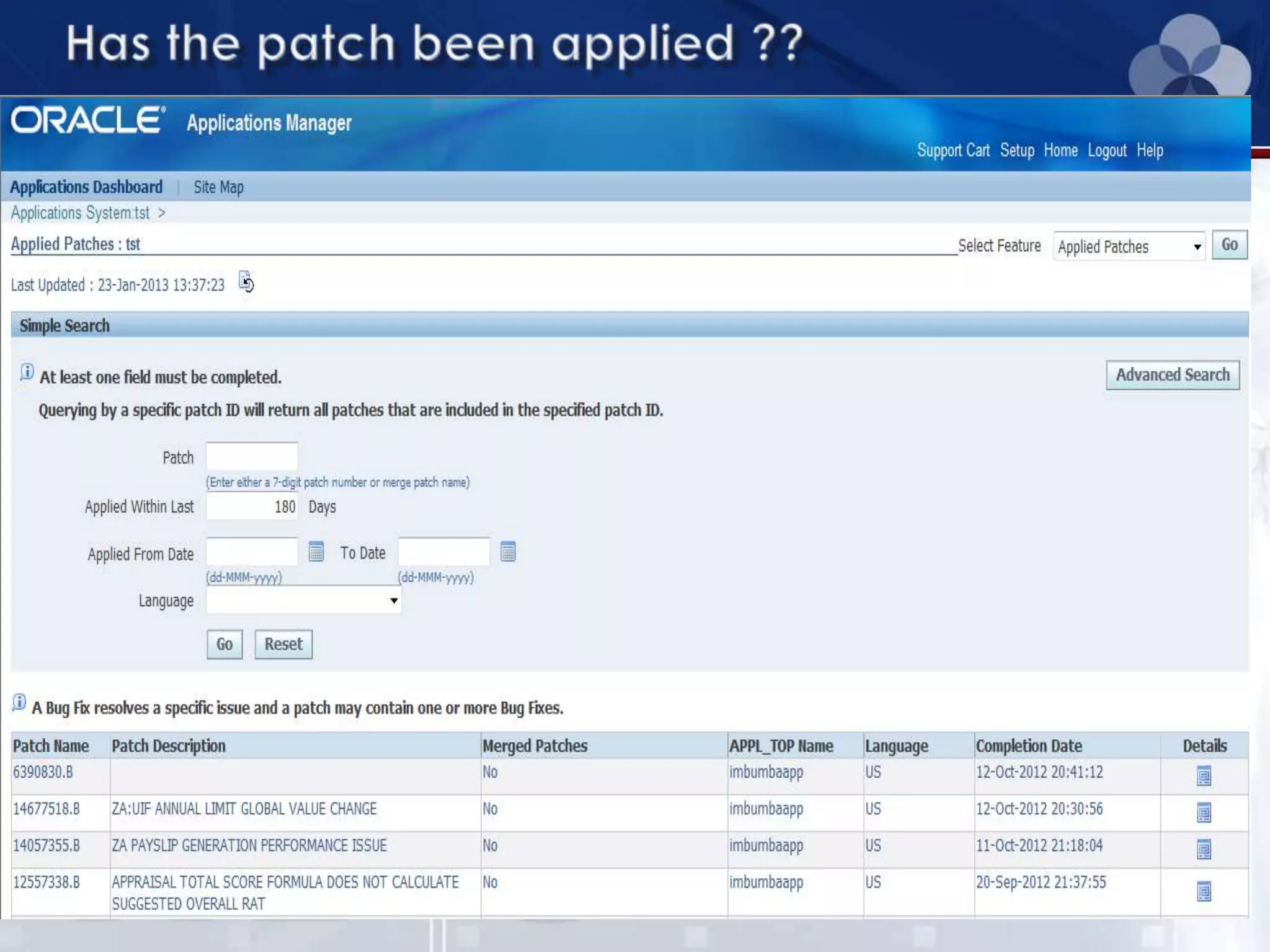Click the Applications System:tst breadcrumb
The image size is (1270, 952).
click(x=80, y=213)
